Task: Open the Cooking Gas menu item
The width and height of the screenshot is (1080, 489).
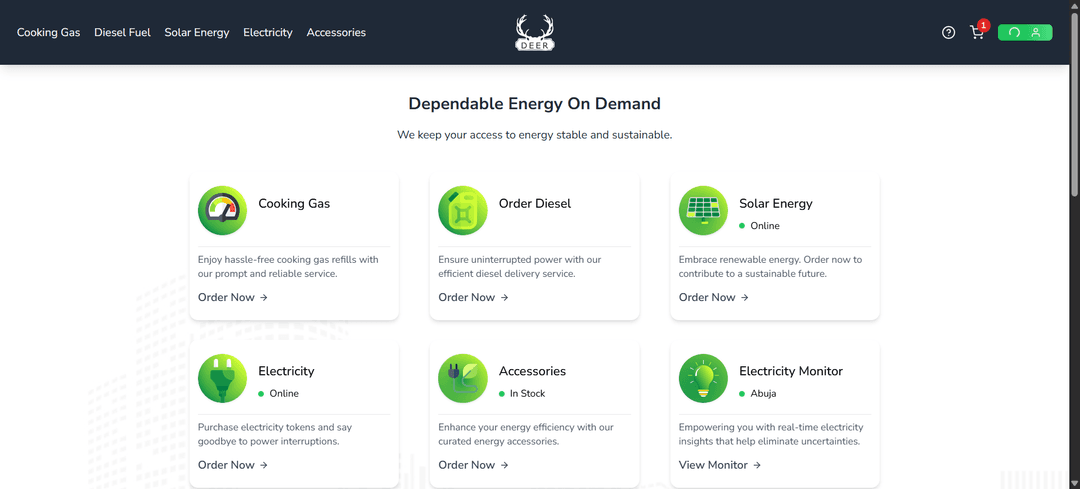Action: point(48,32)
